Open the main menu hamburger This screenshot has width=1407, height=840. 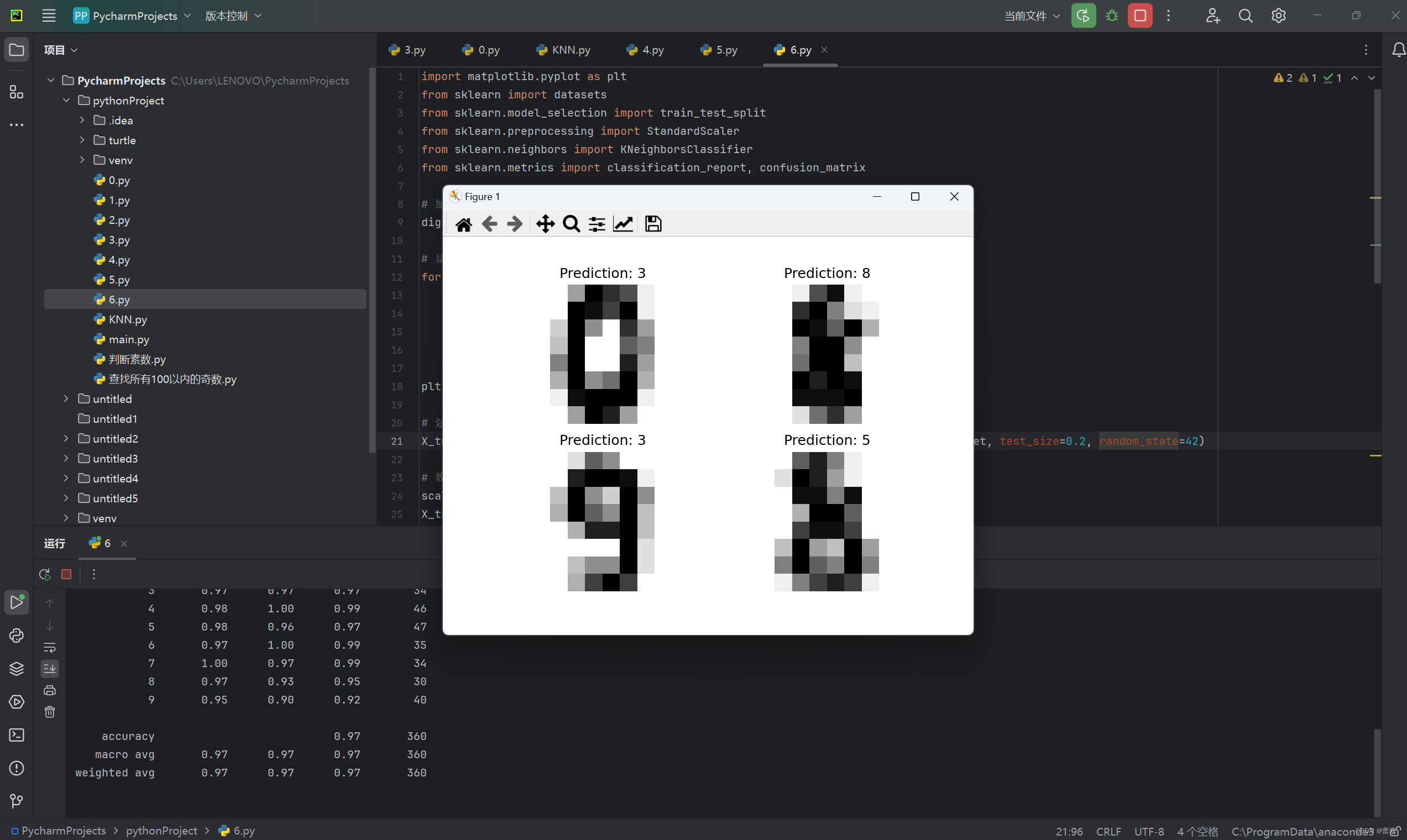point(48,15)
